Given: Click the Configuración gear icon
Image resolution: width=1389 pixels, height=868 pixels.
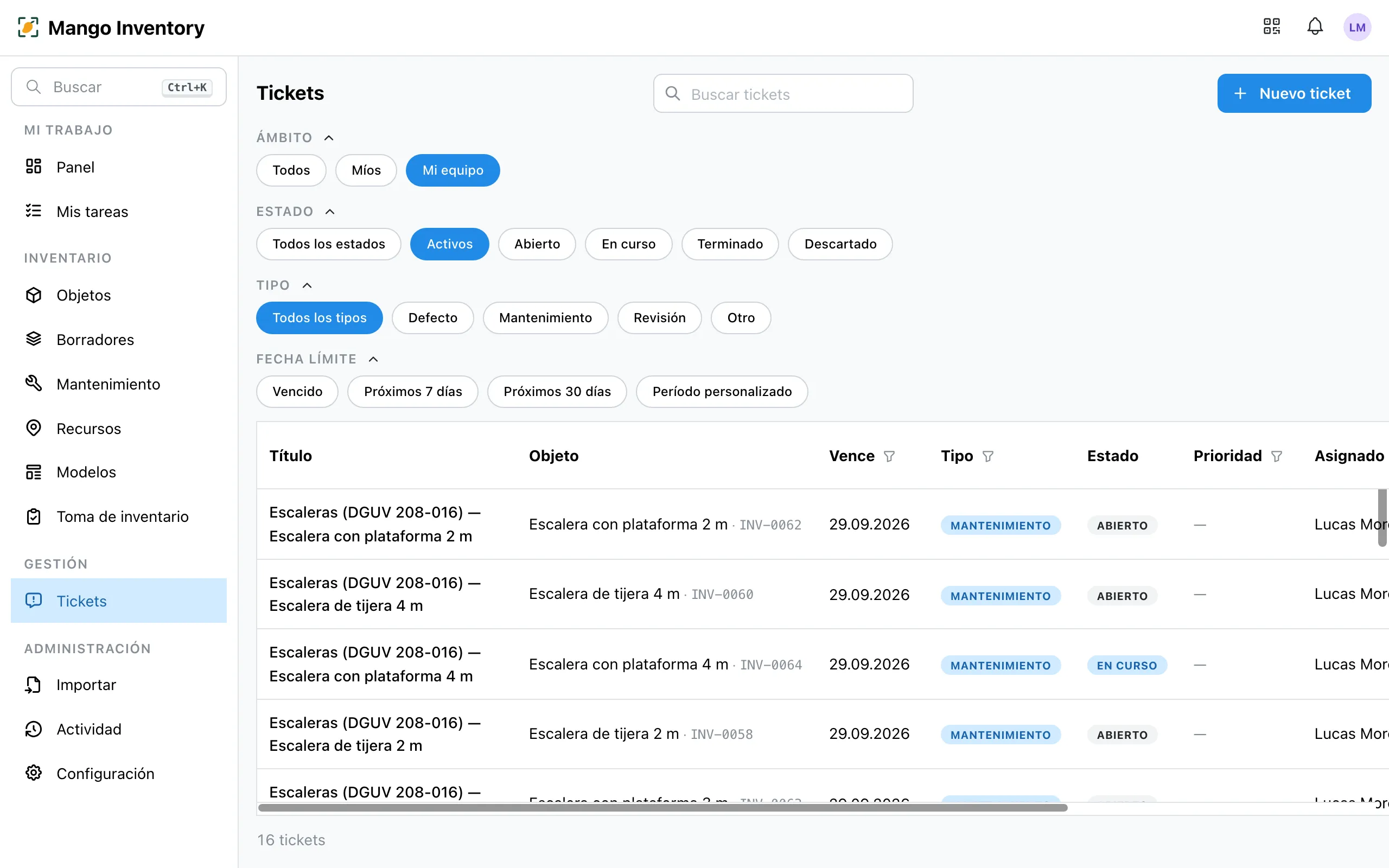Looking at the screenshot, I should tap(34, 773).
